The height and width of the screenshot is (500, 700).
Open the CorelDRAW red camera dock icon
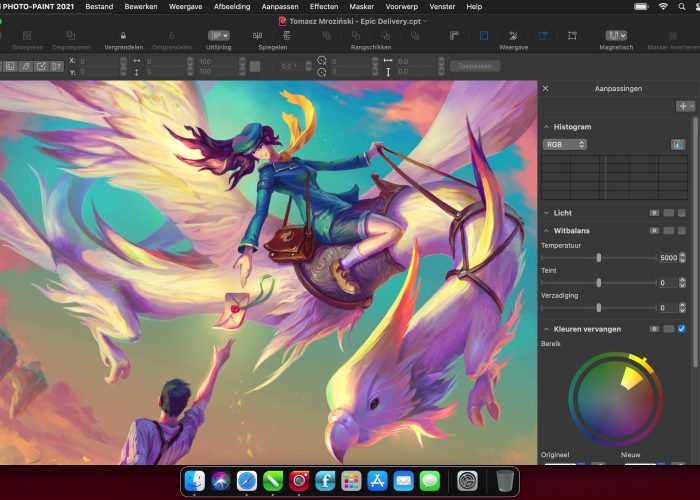(299, 481)
